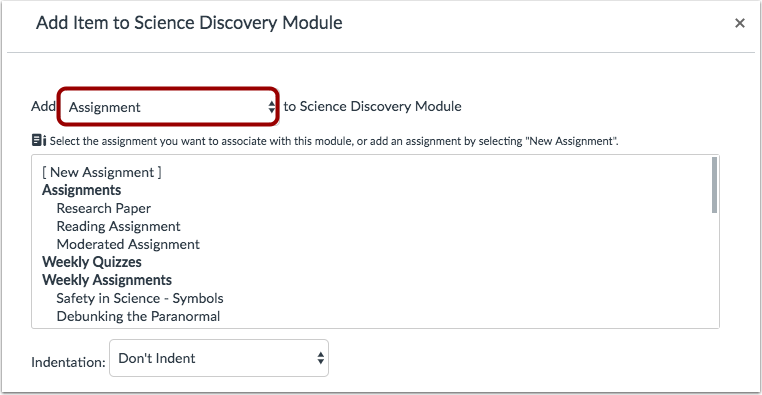Click the scrollbar track below the thumb

714,270
